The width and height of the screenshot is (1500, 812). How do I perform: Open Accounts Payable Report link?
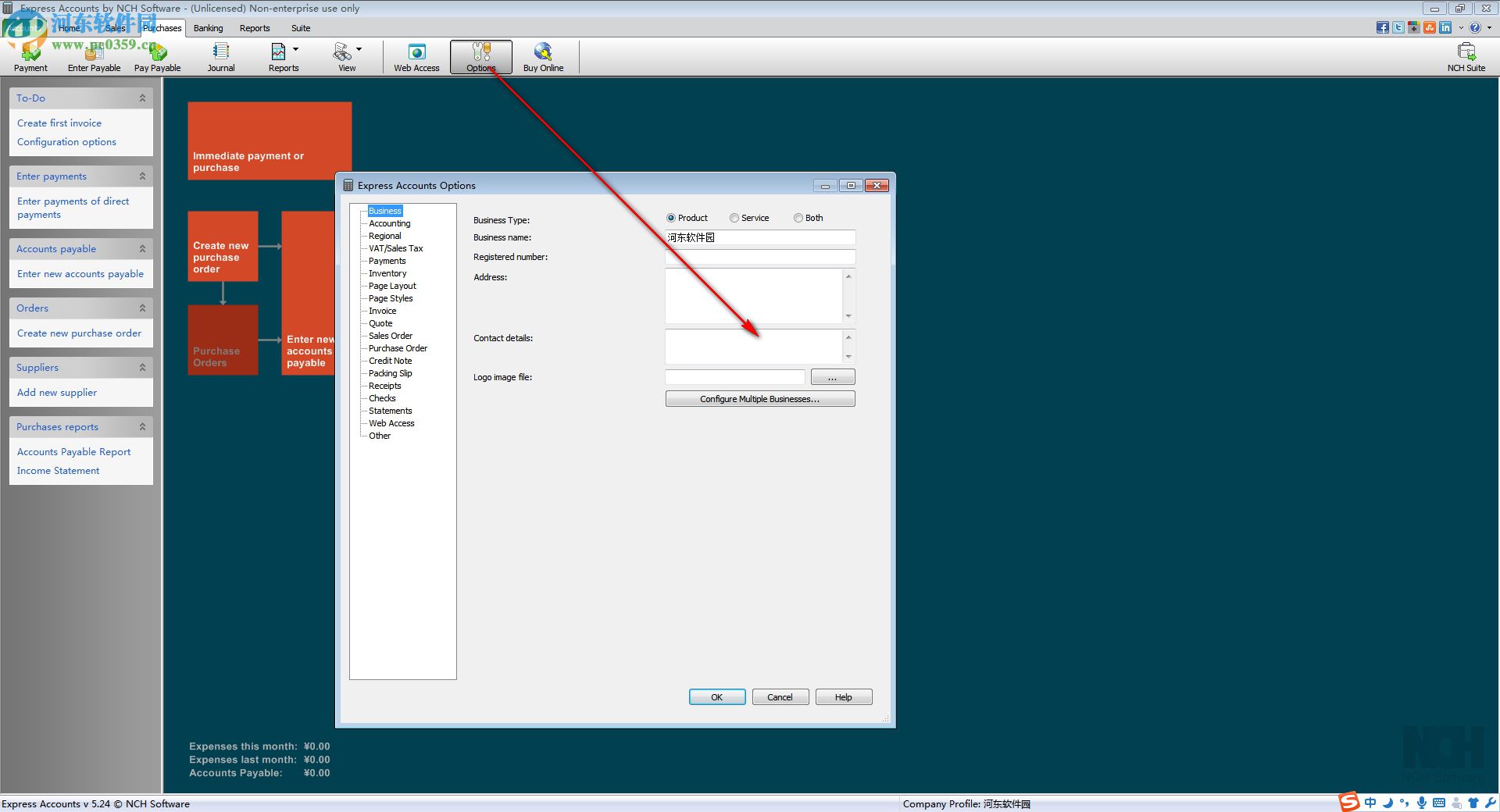click(73, 451)
